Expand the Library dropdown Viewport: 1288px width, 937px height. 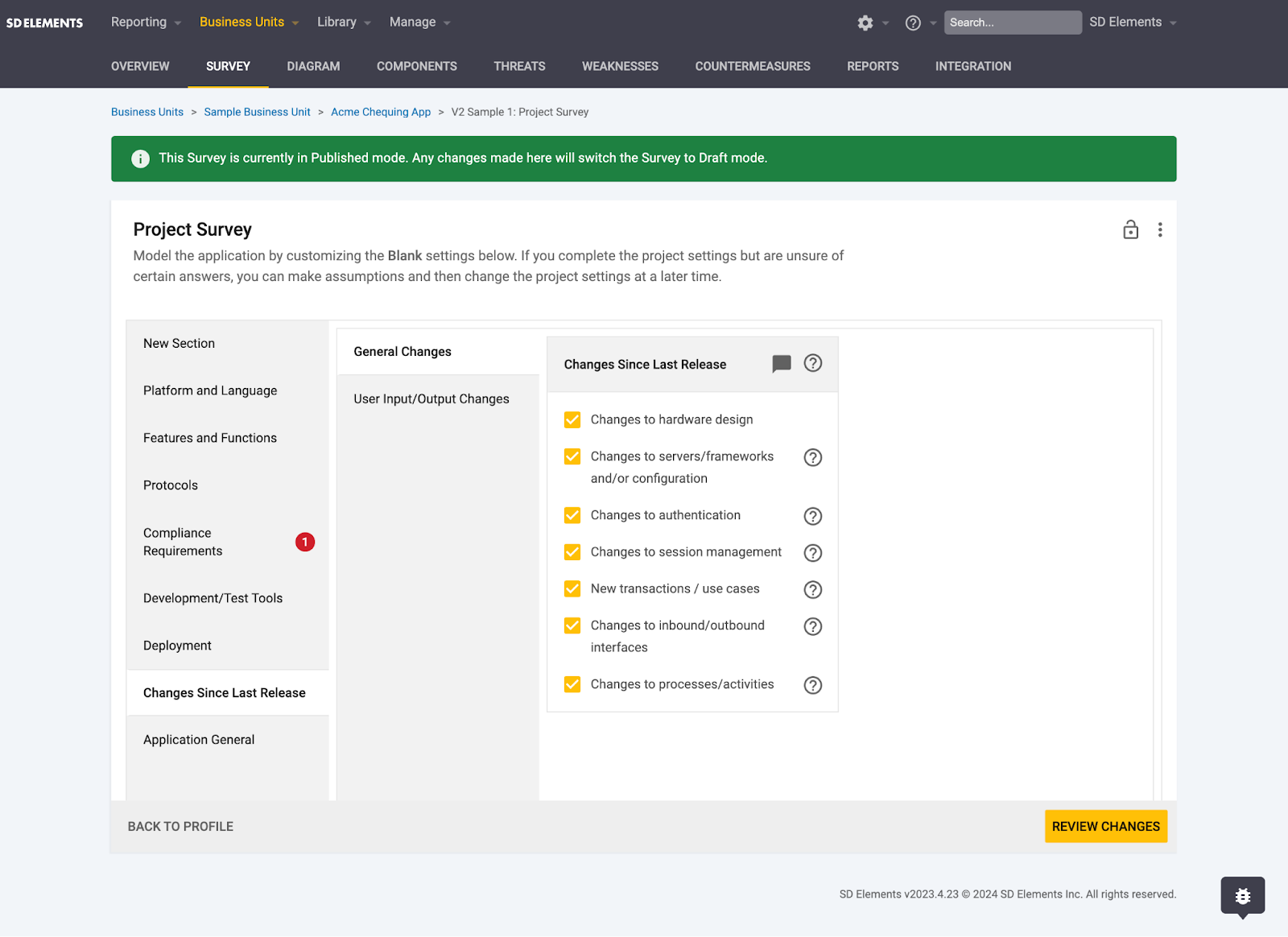344,22
